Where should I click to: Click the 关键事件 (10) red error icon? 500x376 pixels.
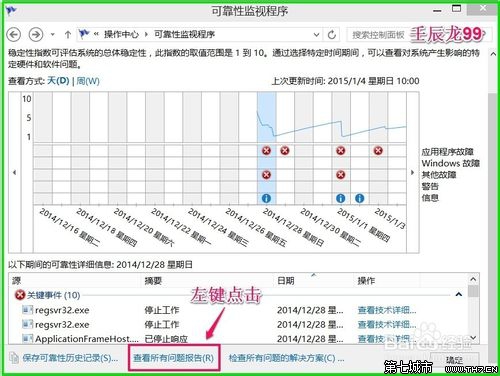point(20,295)
